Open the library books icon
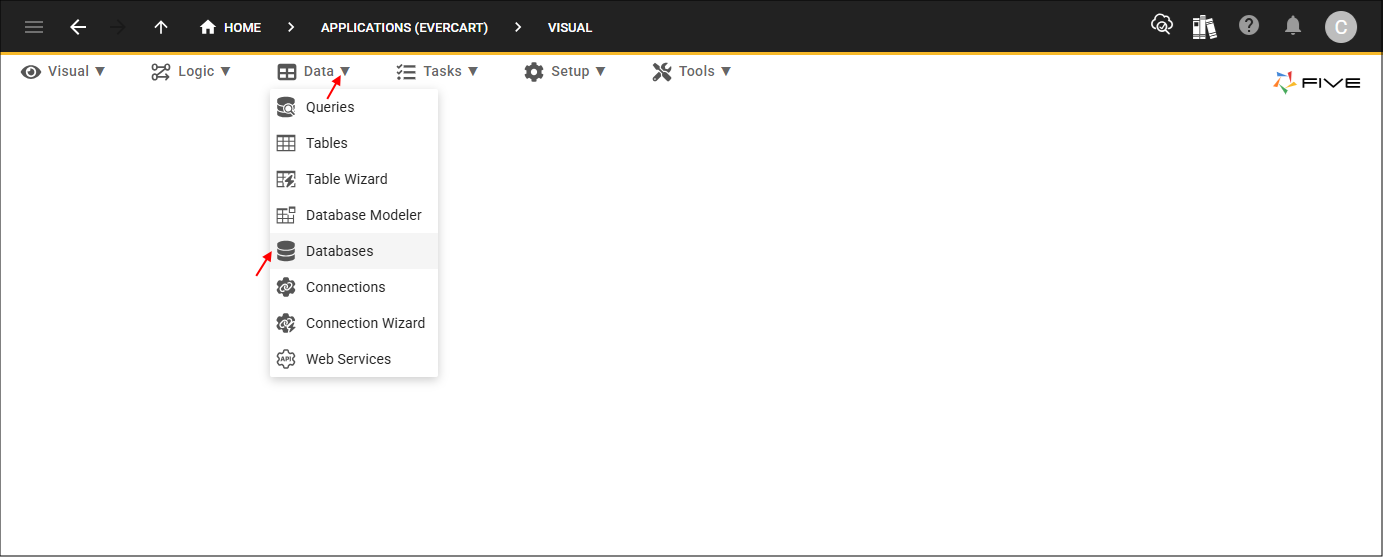The height and width of the screenshot is (557, 1383). 1205,26
